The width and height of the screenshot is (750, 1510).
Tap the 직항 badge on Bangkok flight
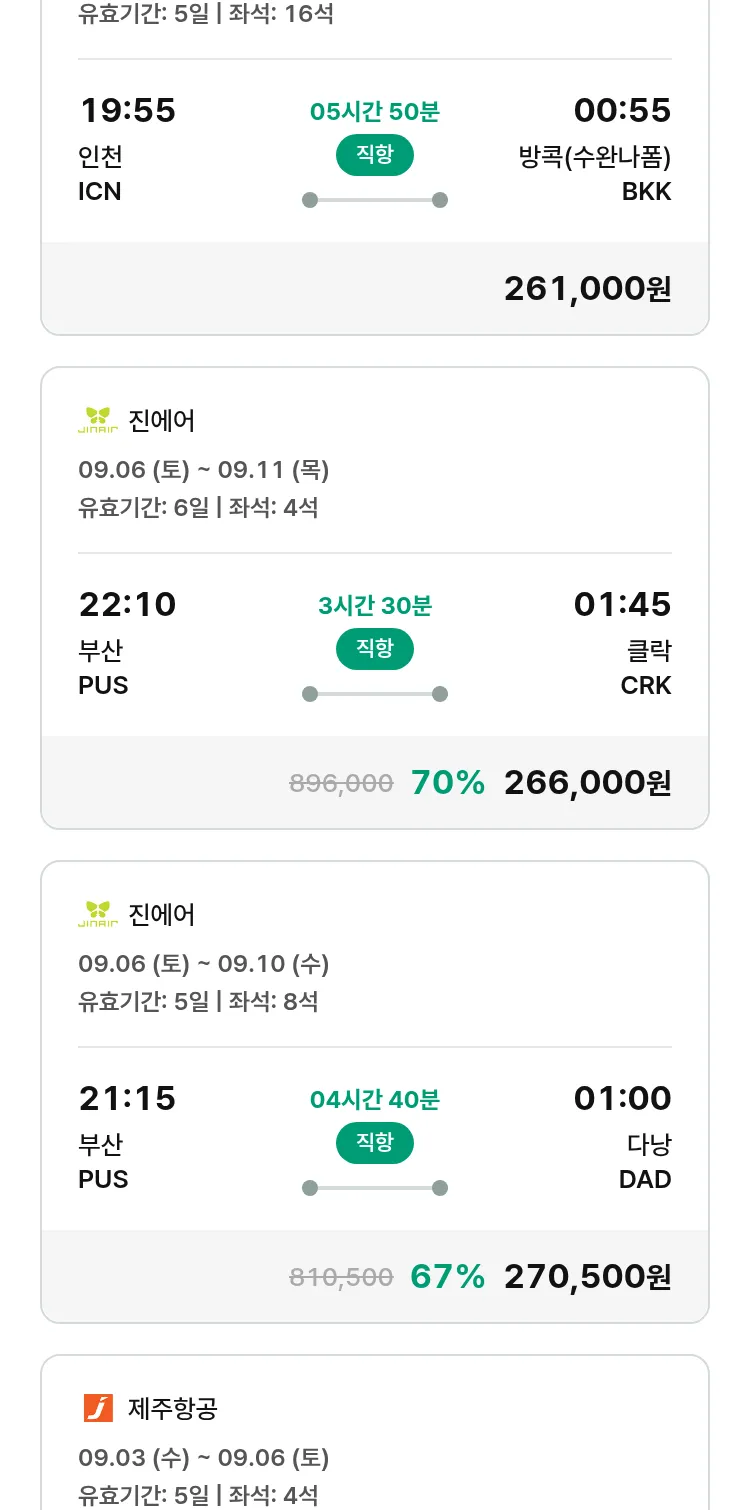pyautogui.click(x=375, y=155)
